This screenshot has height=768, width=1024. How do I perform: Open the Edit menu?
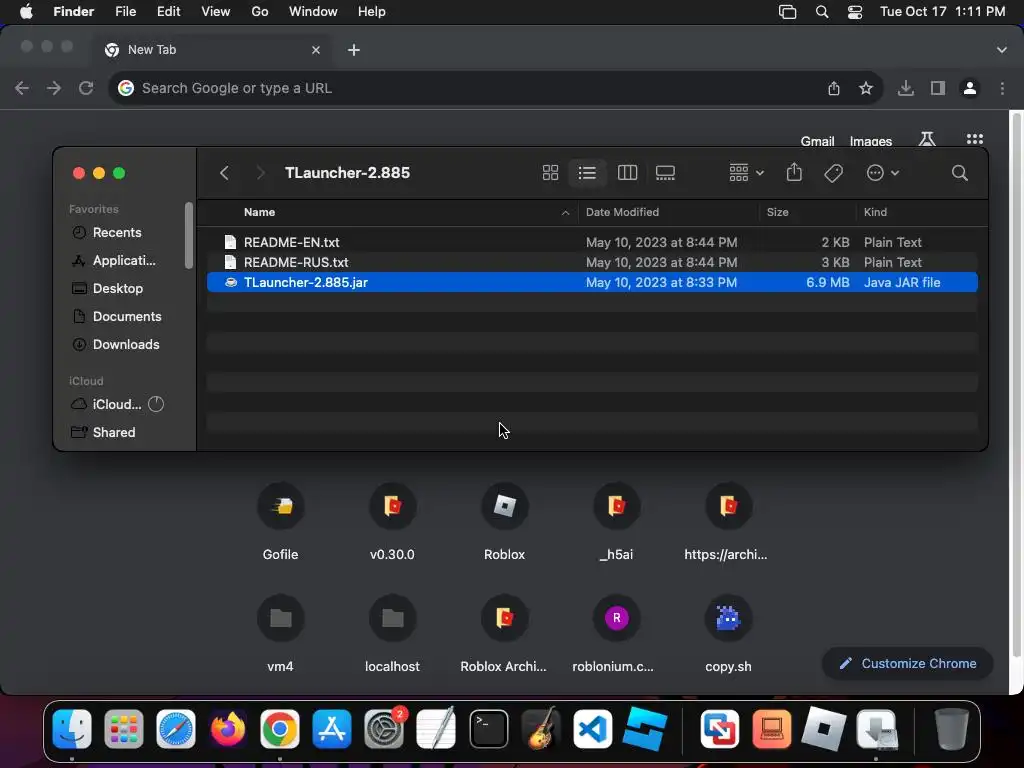click(x=168, y=12)
